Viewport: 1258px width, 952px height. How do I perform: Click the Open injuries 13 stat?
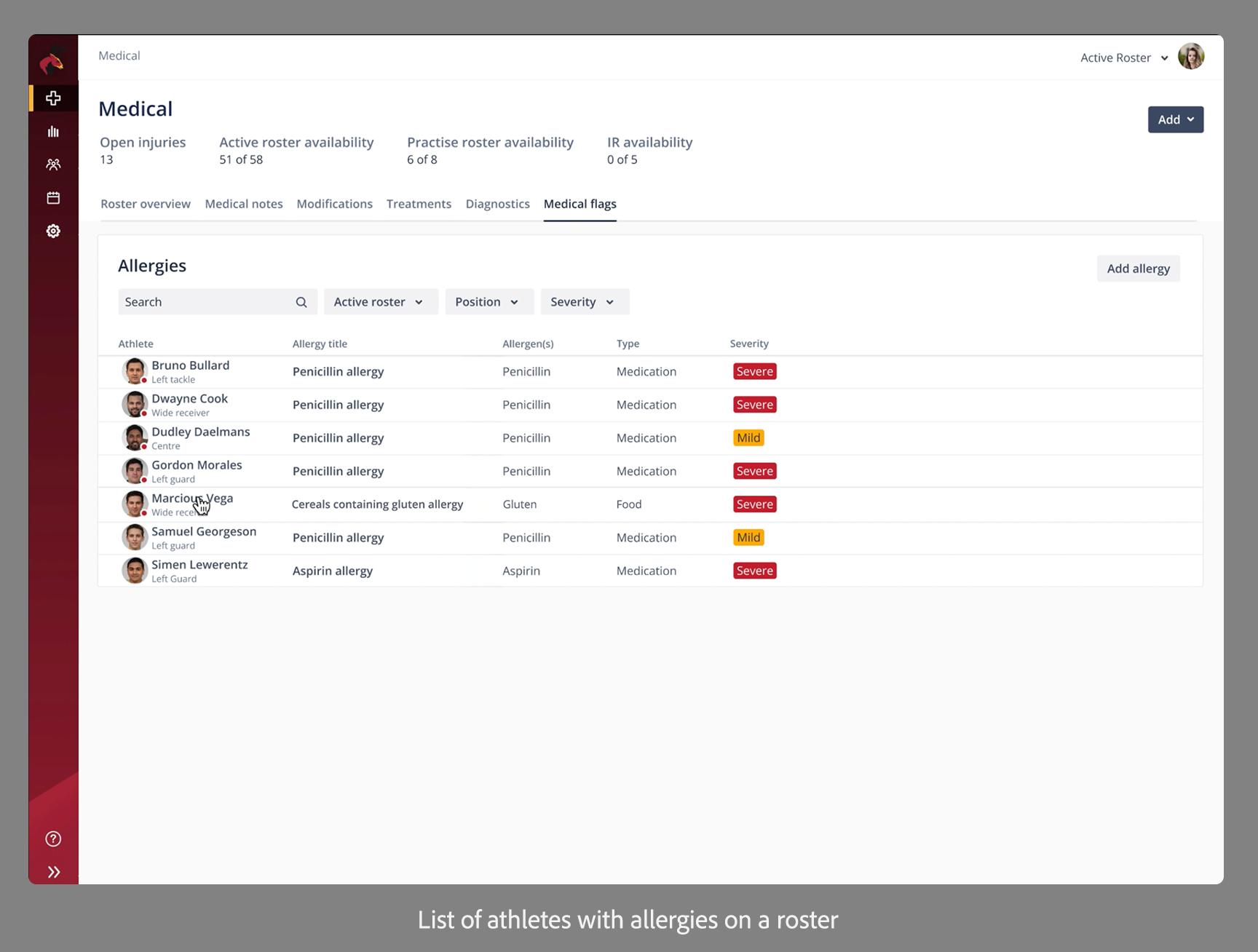tap(143, 151)
